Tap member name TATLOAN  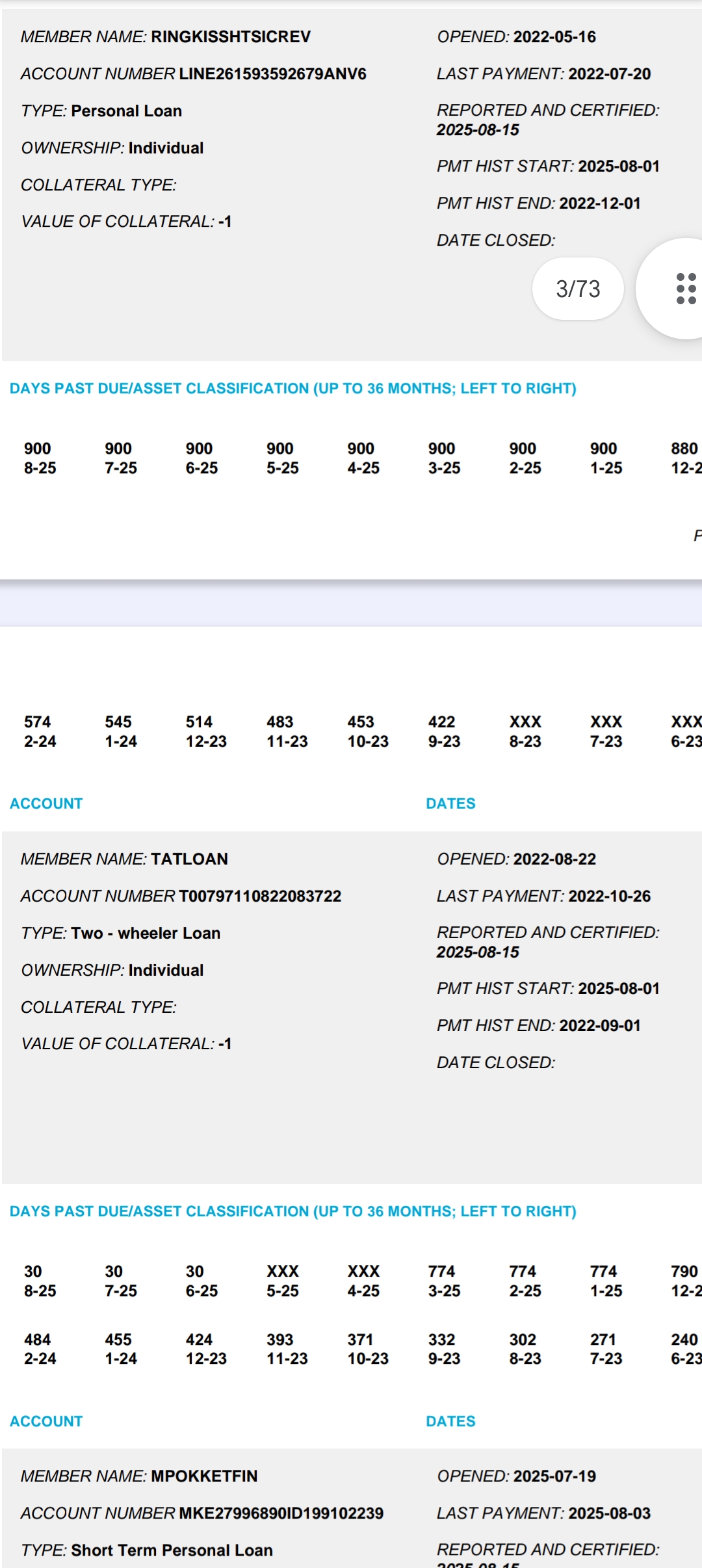tap(189, 859)
